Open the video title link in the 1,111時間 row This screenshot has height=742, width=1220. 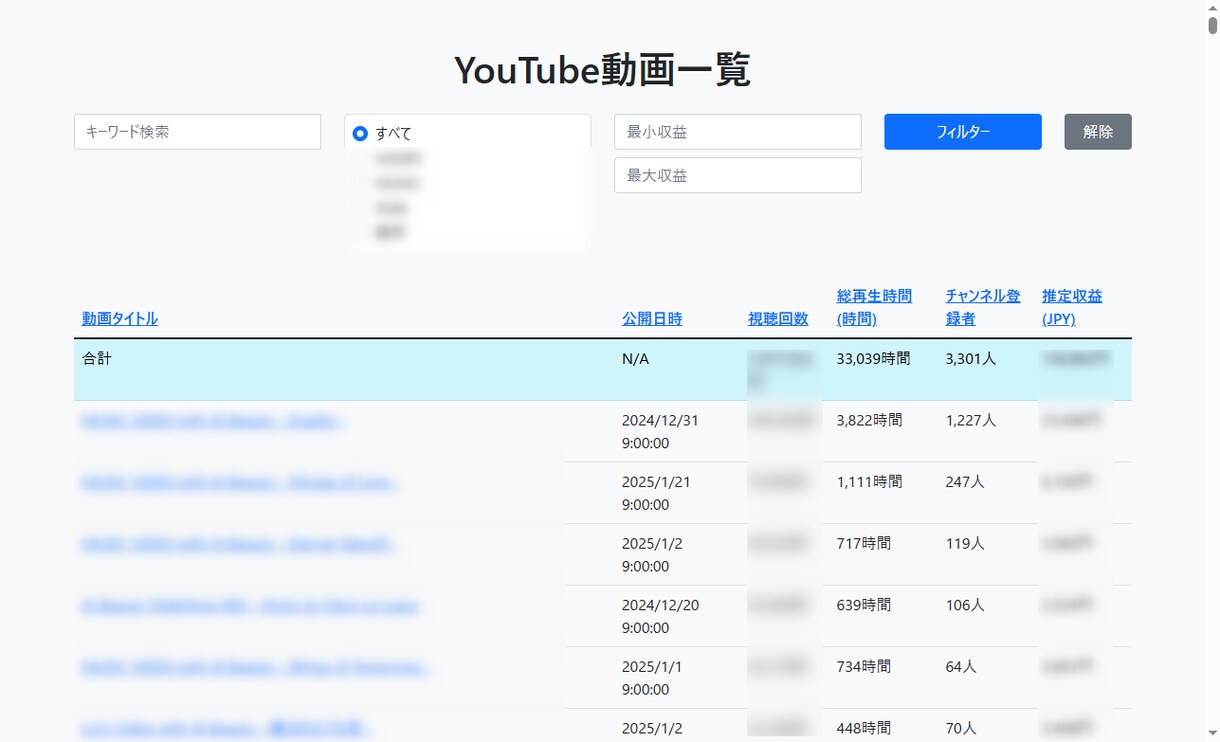pos(240,484)
